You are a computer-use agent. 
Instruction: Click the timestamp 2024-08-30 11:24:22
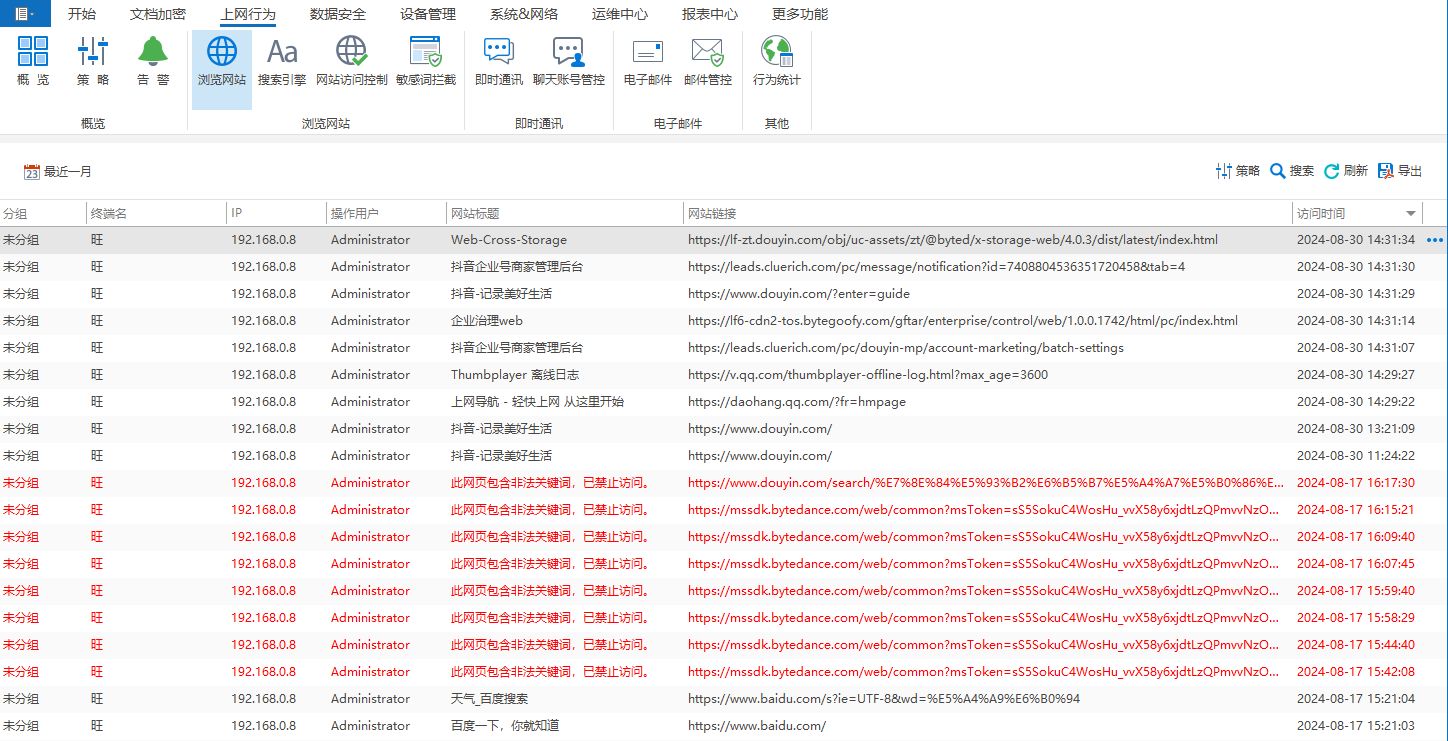pos(1356,456)
